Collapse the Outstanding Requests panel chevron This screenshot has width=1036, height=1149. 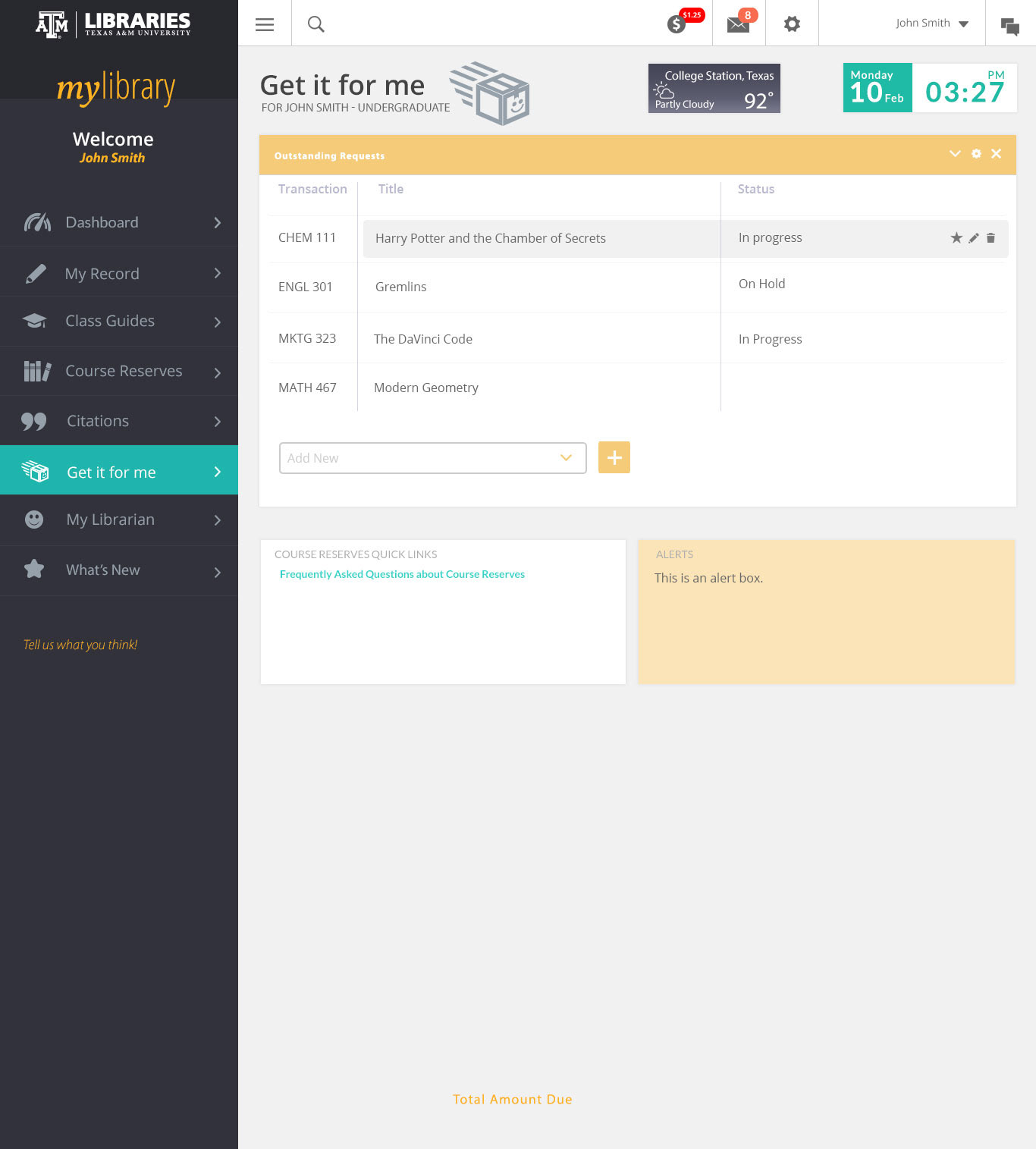pos(955,154)
